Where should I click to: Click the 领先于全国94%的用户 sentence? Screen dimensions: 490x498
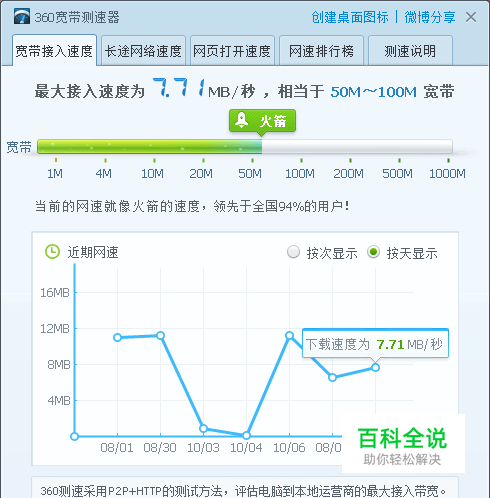(282, 206)
